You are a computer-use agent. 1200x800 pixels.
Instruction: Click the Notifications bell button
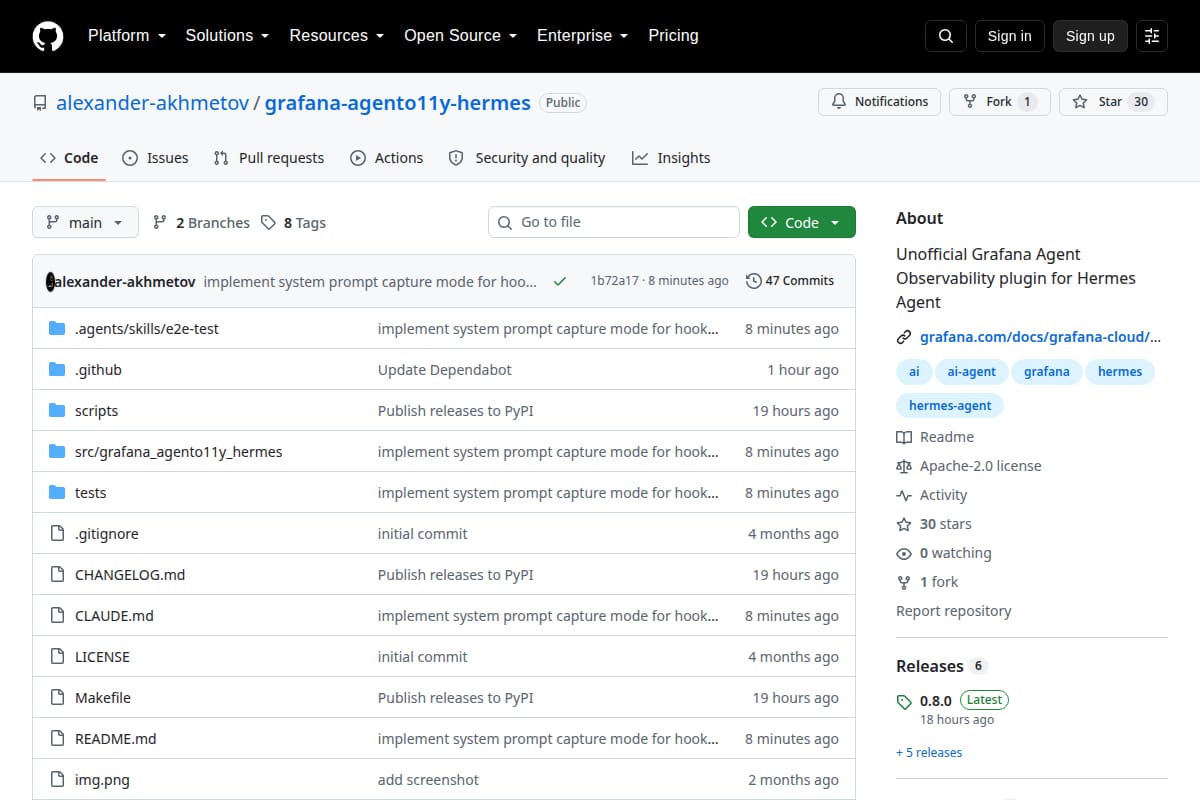(880, 102)
